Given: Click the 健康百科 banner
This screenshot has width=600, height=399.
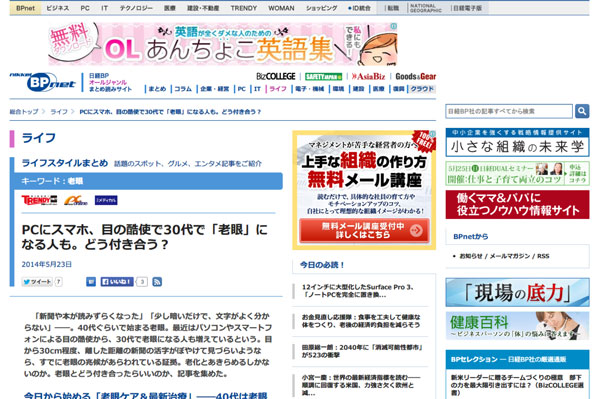Looking at the screenshot, I should (517, 326).
